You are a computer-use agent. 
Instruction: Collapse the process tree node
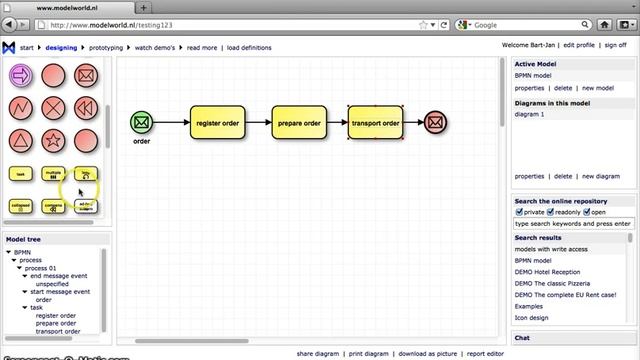14,260
